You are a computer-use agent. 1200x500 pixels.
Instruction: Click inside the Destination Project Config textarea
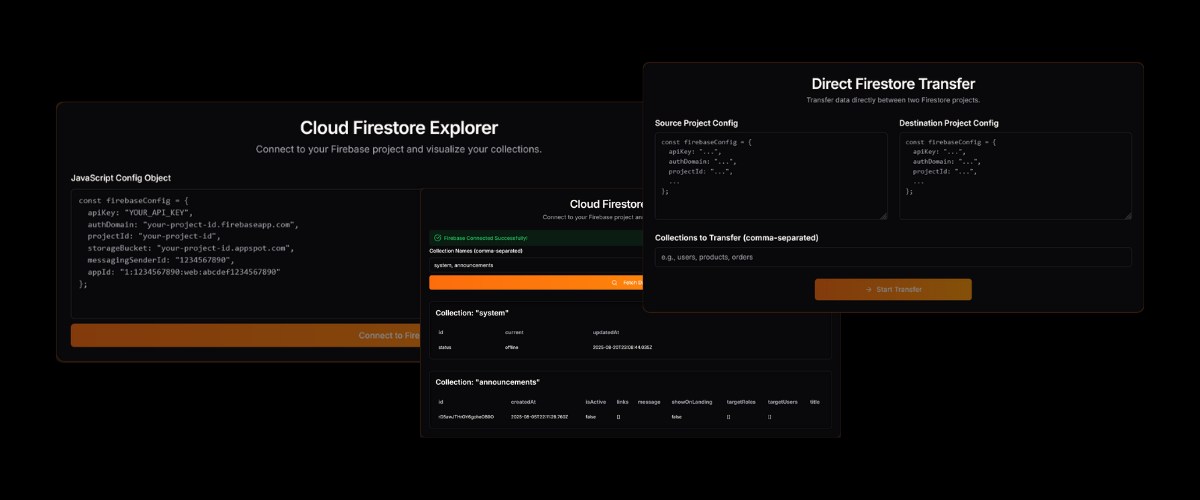pyautogui.click(x=1015, y=176)
